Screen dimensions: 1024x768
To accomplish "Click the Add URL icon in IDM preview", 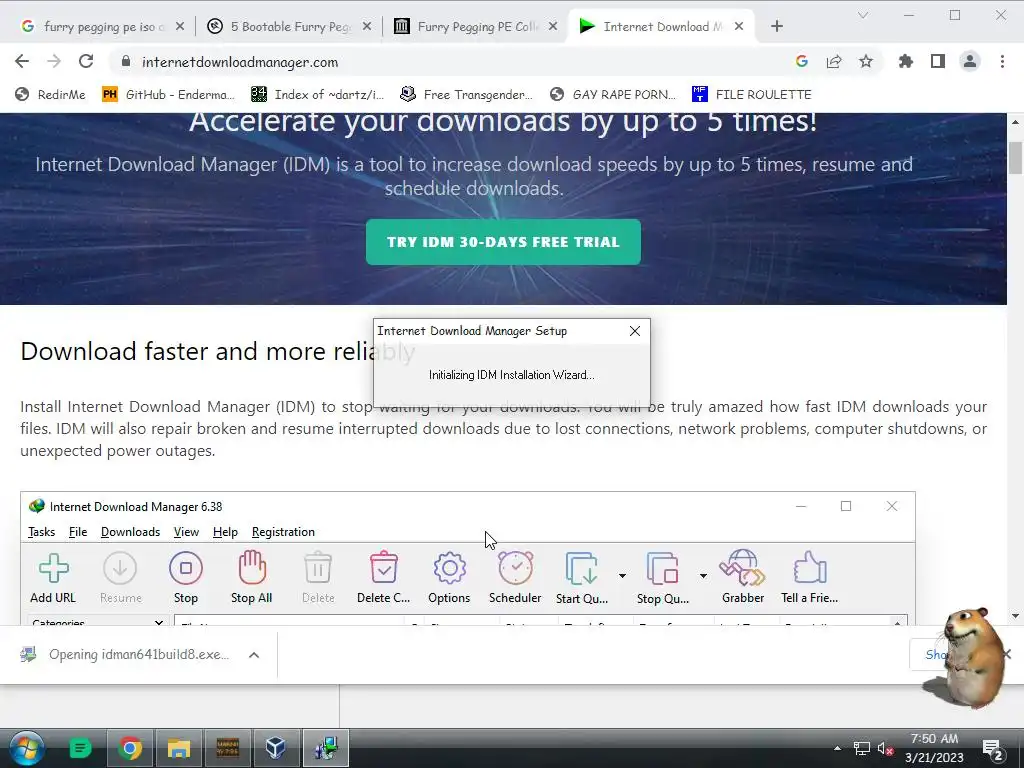I will (54, 569).
